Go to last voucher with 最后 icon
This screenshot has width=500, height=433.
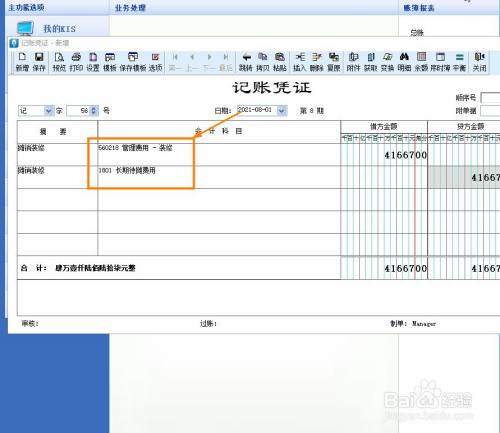point(226,62)
